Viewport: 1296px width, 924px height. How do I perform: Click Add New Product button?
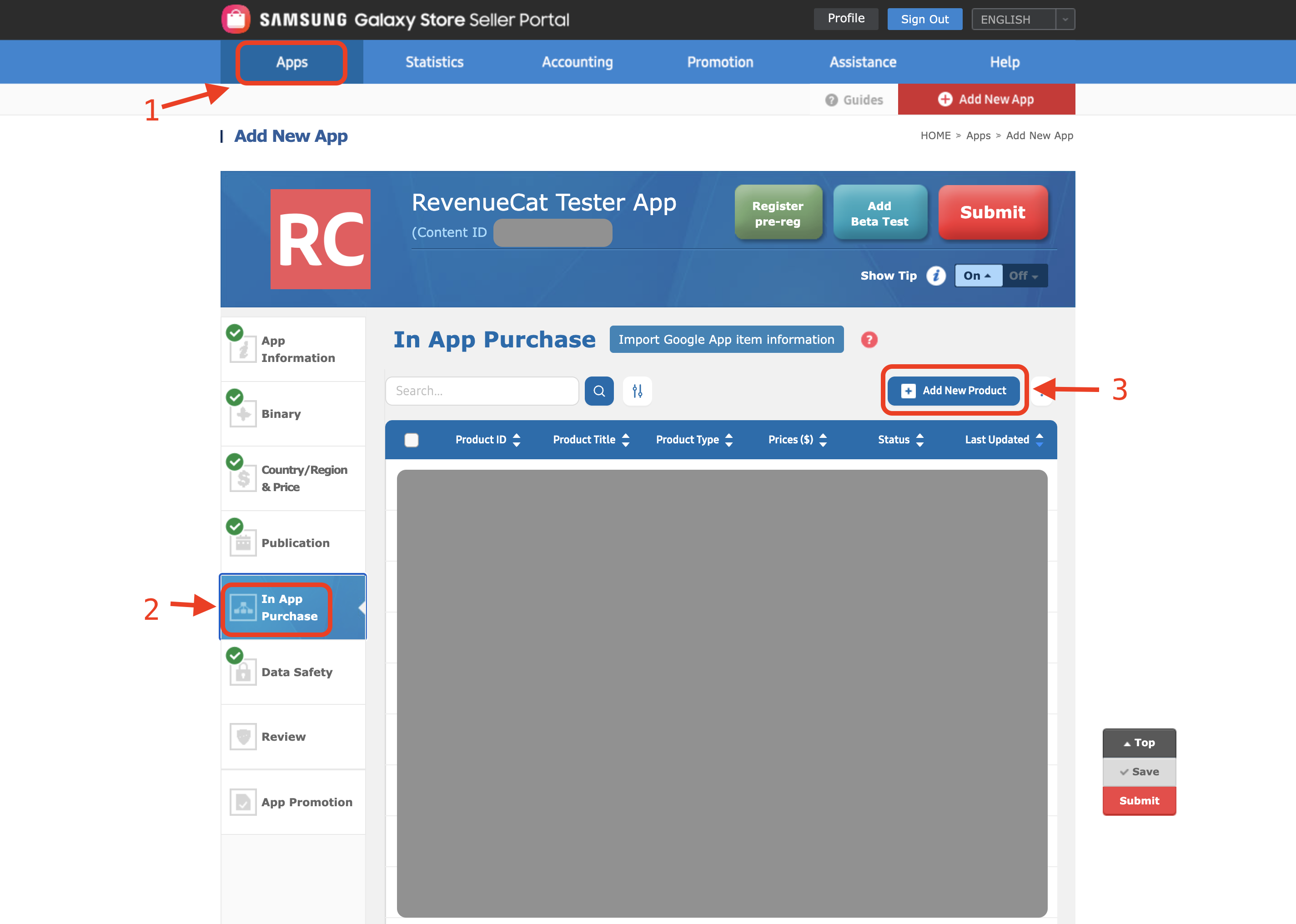(954, 391)
